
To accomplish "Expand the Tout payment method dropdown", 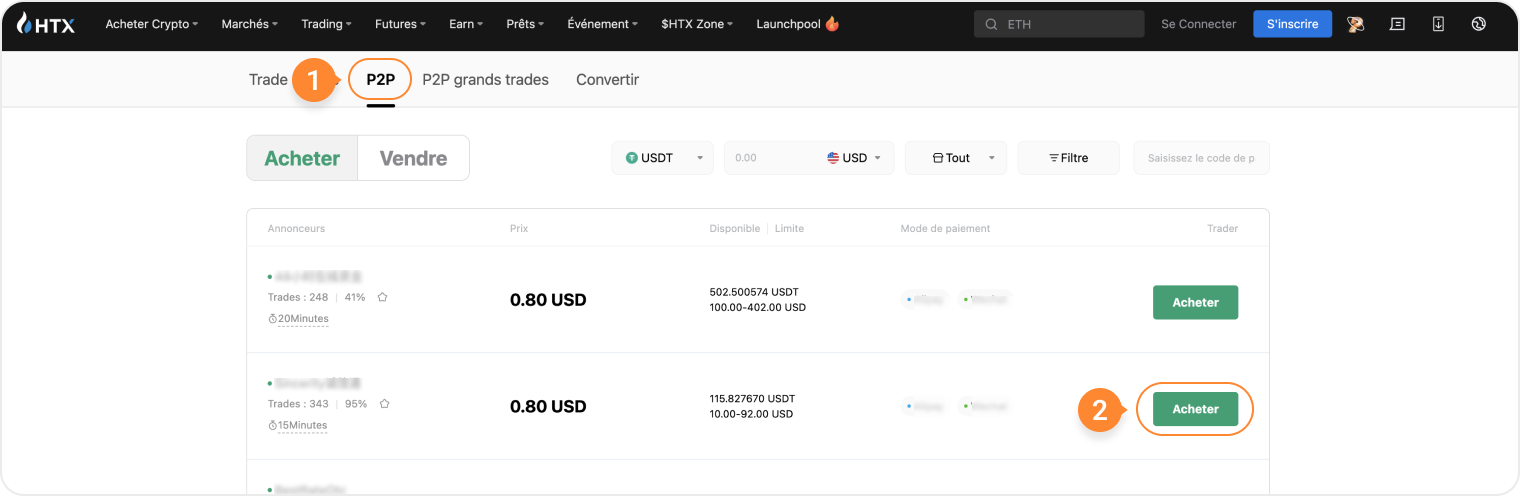I will coord(956,158).
